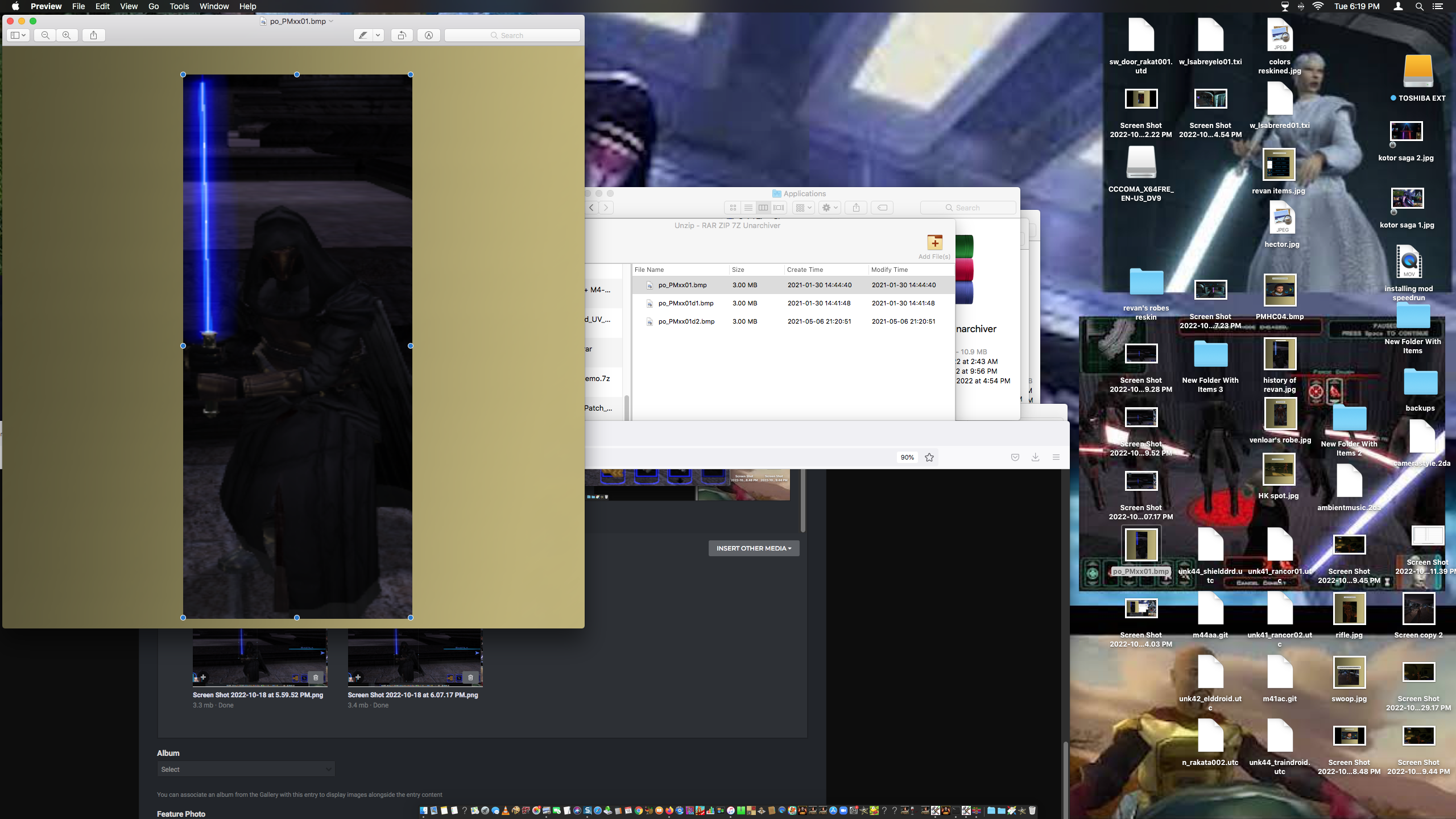Open Pocket save icon in browser
This screenshot has height=819, width=1456.
1015,457
